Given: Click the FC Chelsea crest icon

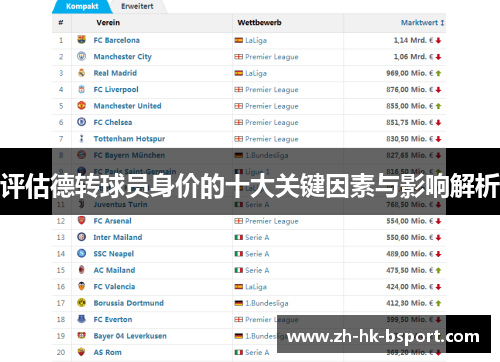Looking at the screenshot, I should click(x=81, y=122).
